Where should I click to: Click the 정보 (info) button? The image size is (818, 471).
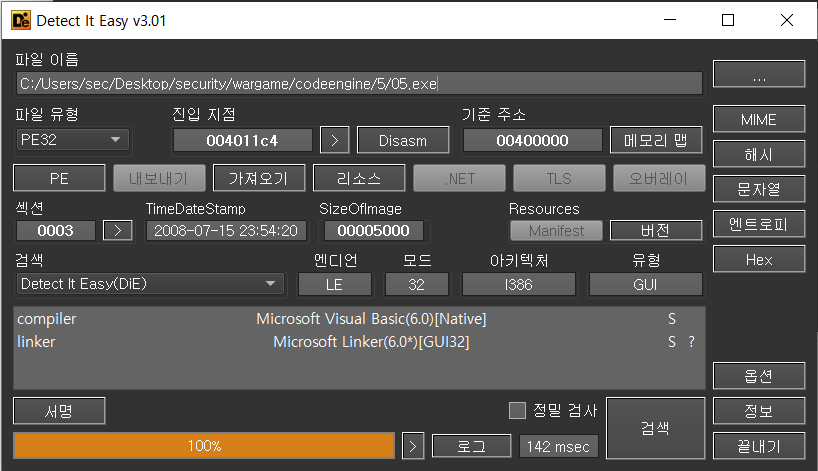pos(759,411)
